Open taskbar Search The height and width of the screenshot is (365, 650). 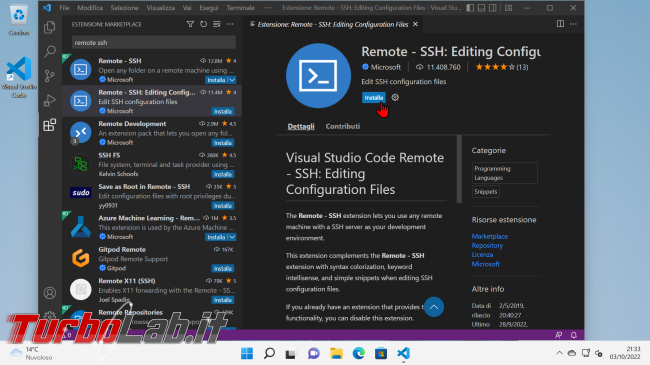point(269,353)
